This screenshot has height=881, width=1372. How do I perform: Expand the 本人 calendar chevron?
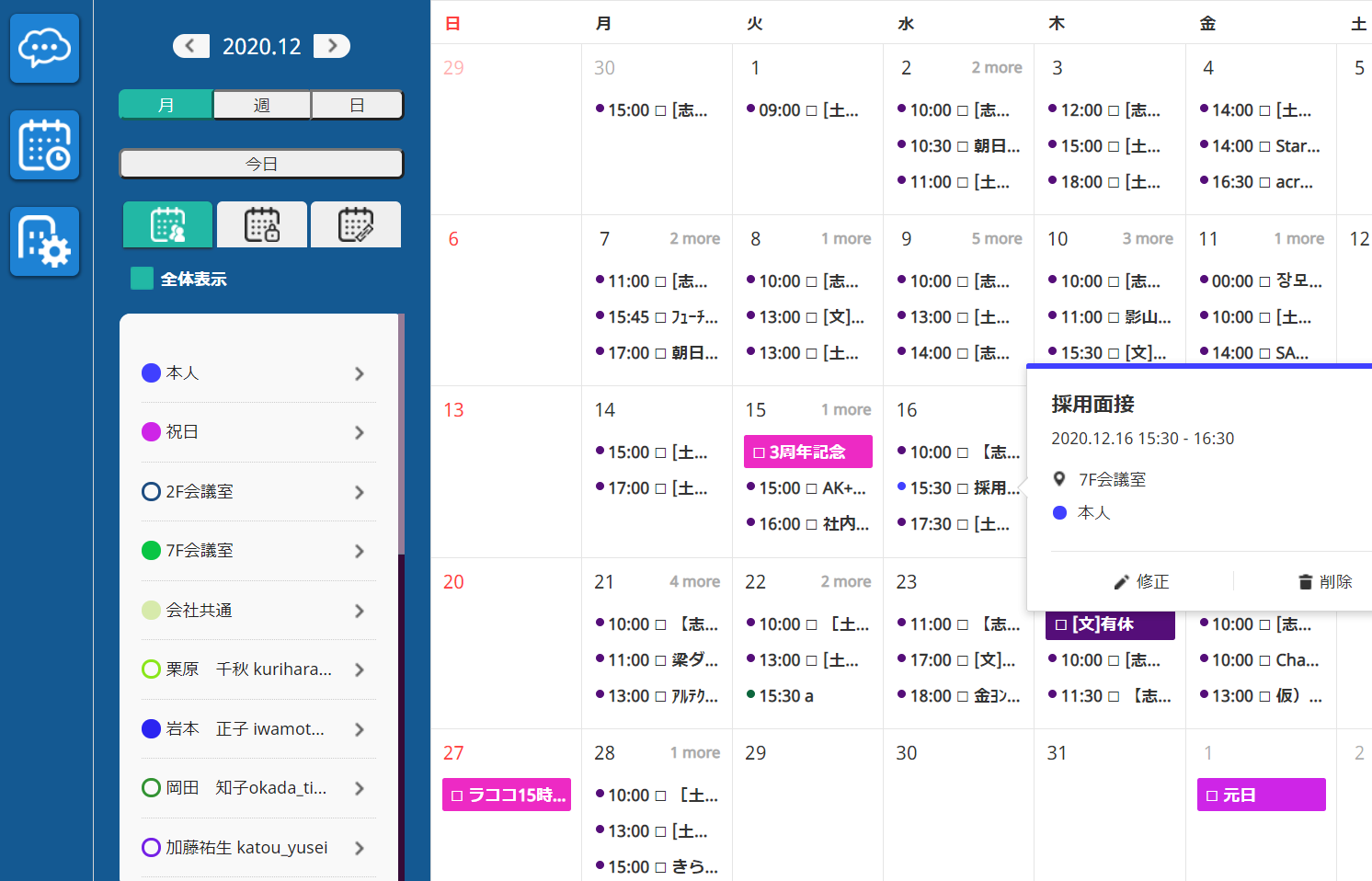tap(360, 373)
